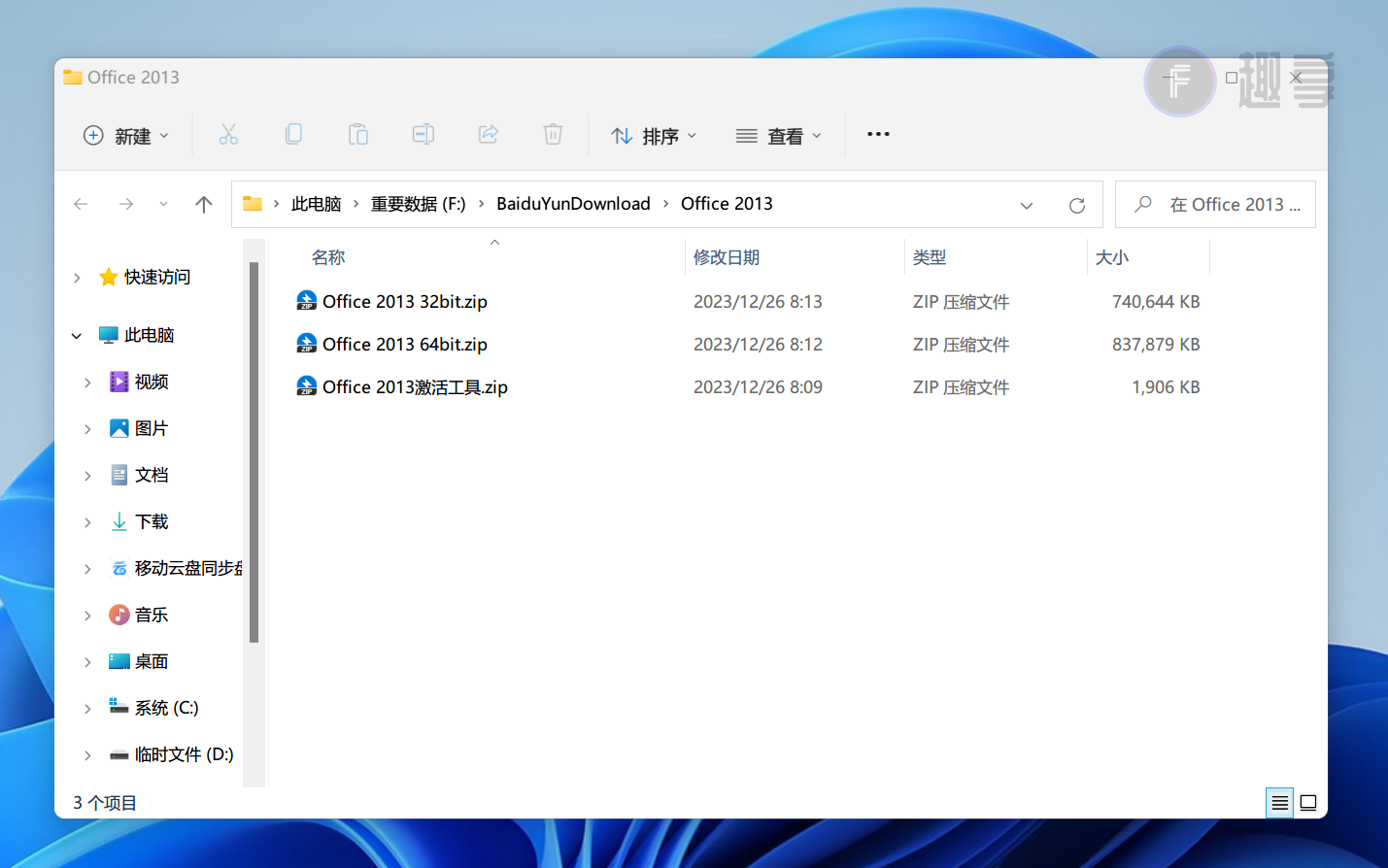
Task: Expand the 文档 tree node
Action: click(87, 476)
